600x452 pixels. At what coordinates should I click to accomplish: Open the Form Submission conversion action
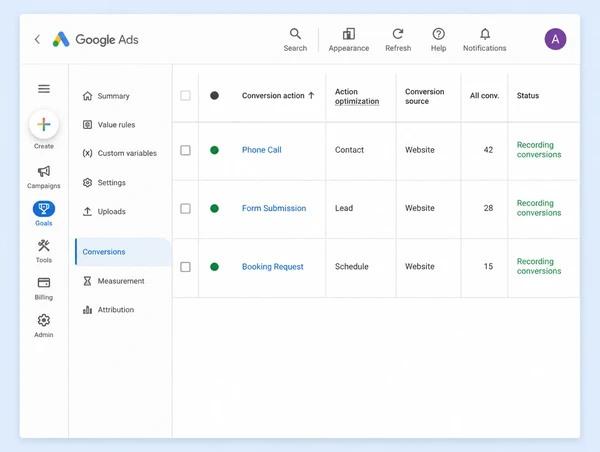coord(274,208)
